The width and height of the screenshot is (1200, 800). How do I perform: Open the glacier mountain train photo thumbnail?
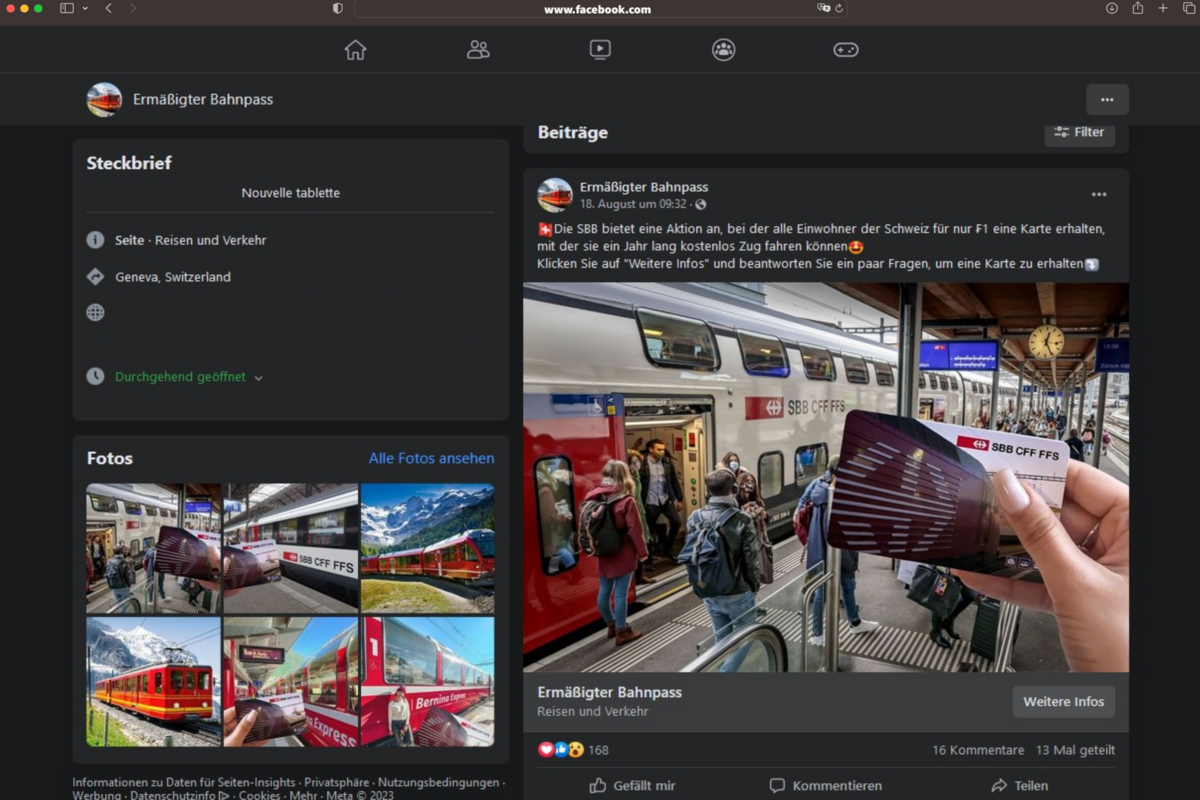[x=427, y=548]
